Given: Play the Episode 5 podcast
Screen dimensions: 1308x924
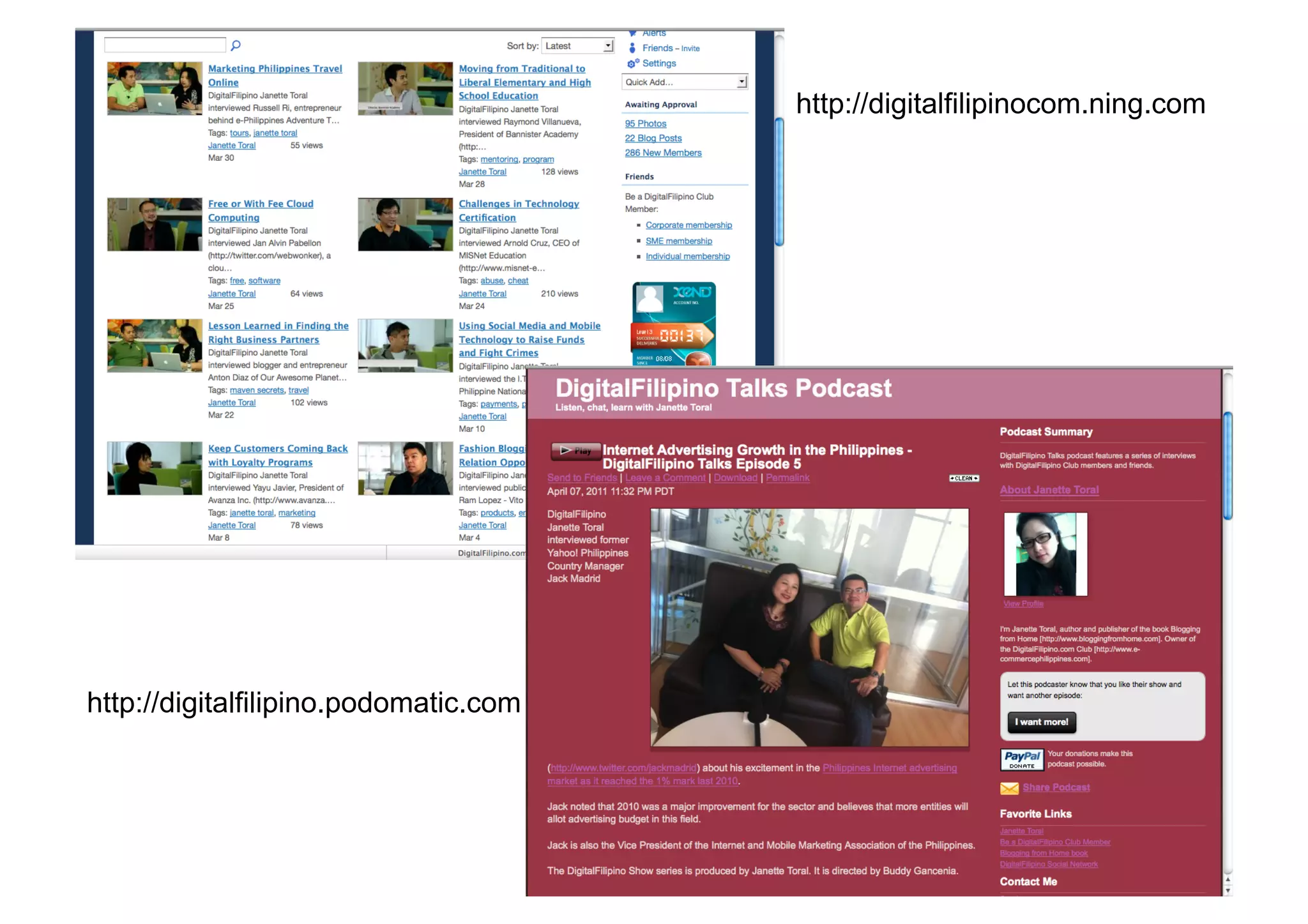Looking at the screenshot, I should point(575,451).
